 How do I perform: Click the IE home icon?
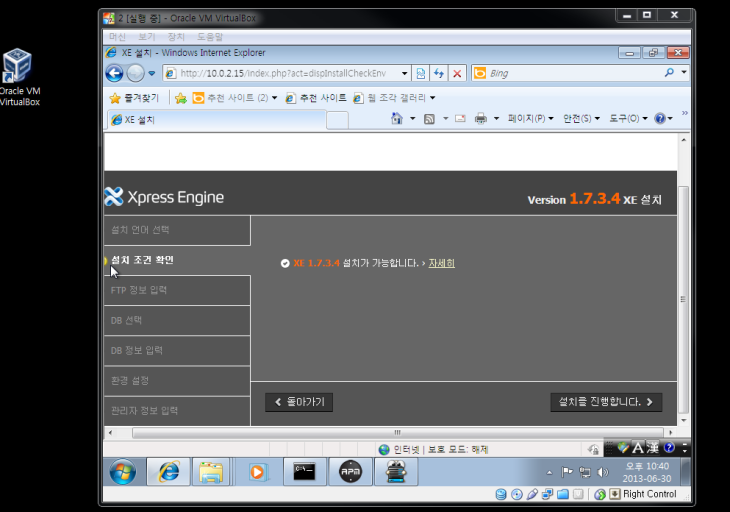tap(397, 119)
